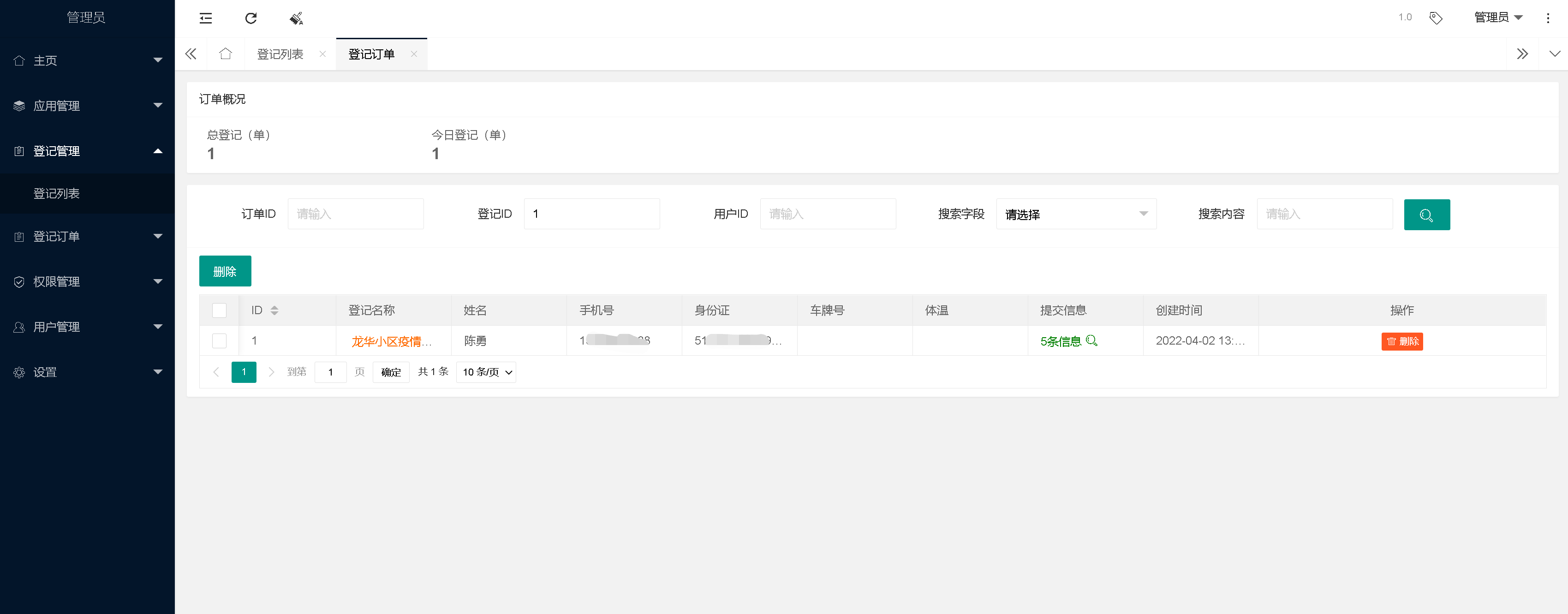Toggle the select-all header checkbox

[219, 310]
